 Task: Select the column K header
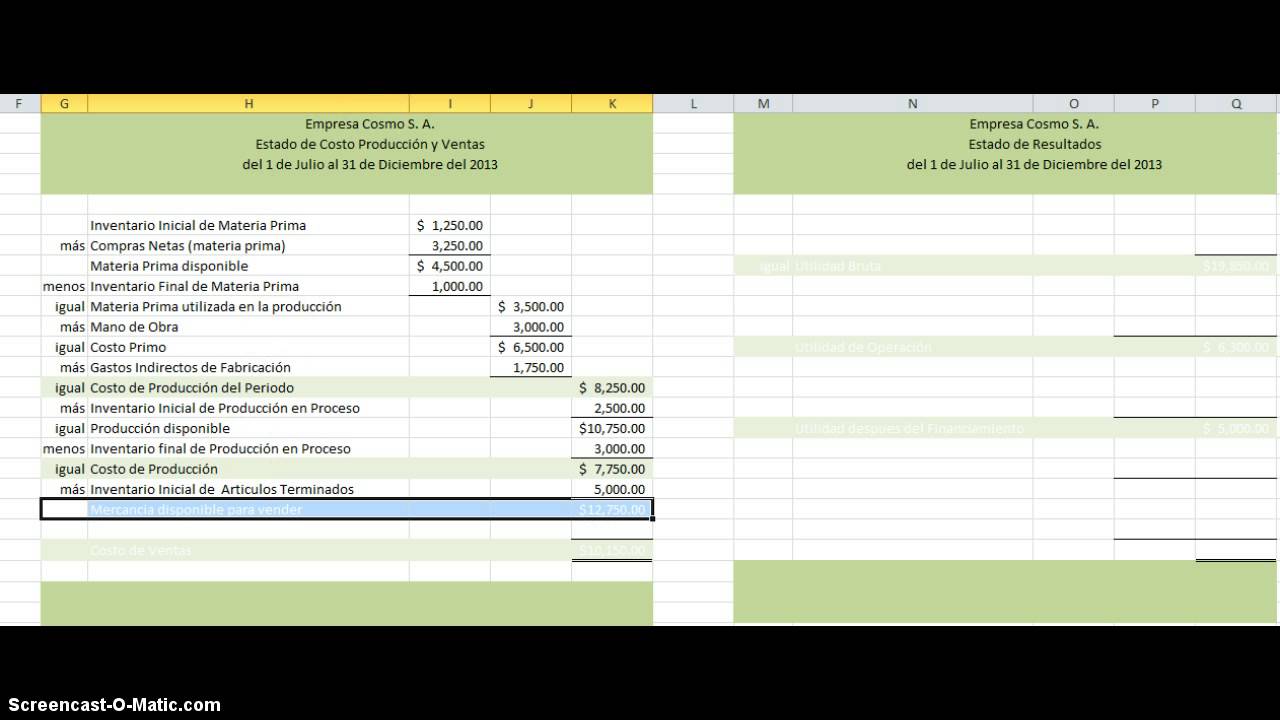click(x=612, y=104)
